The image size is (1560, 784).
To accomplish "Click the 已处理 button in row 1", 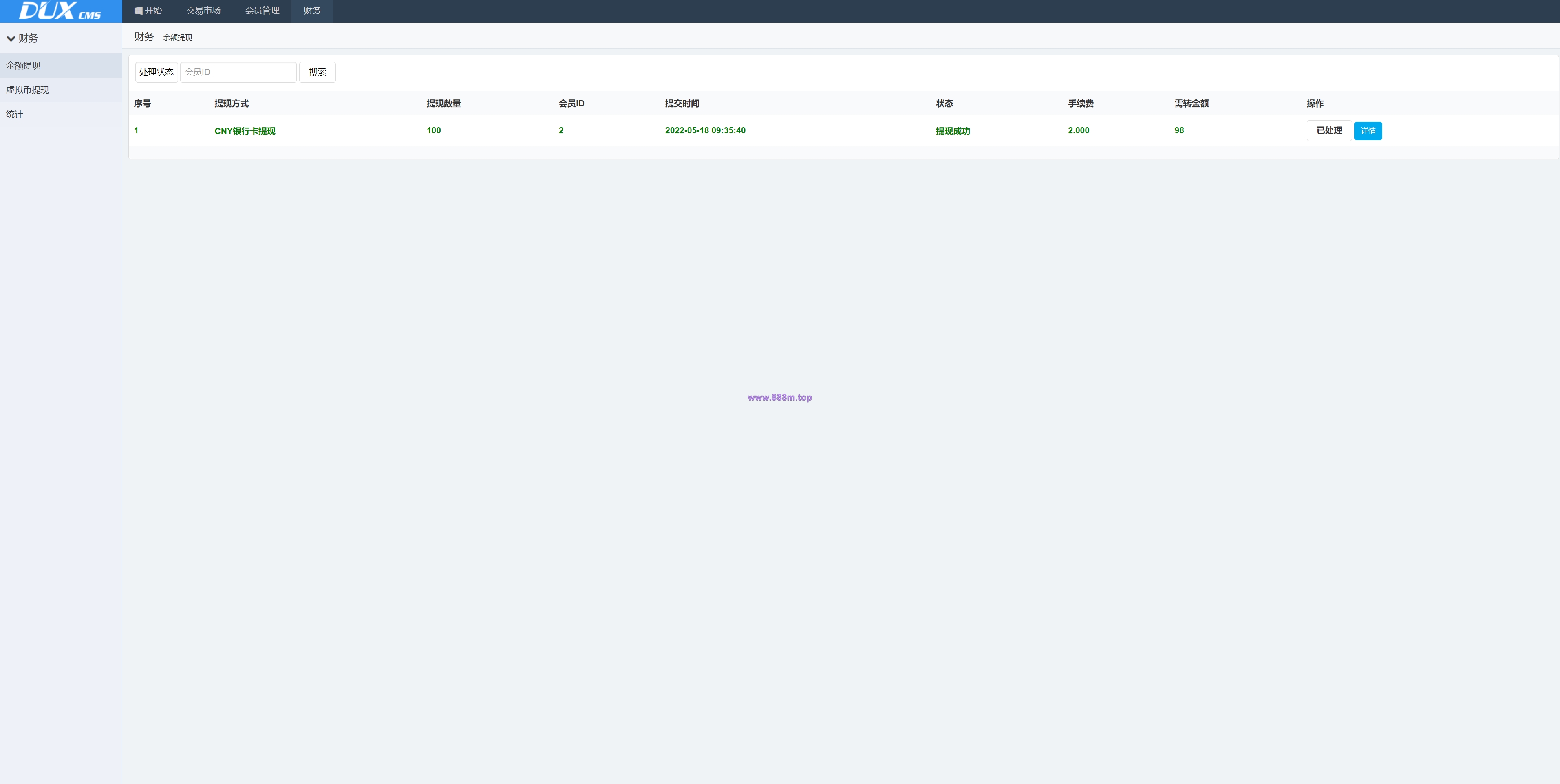I will 1328,131.
